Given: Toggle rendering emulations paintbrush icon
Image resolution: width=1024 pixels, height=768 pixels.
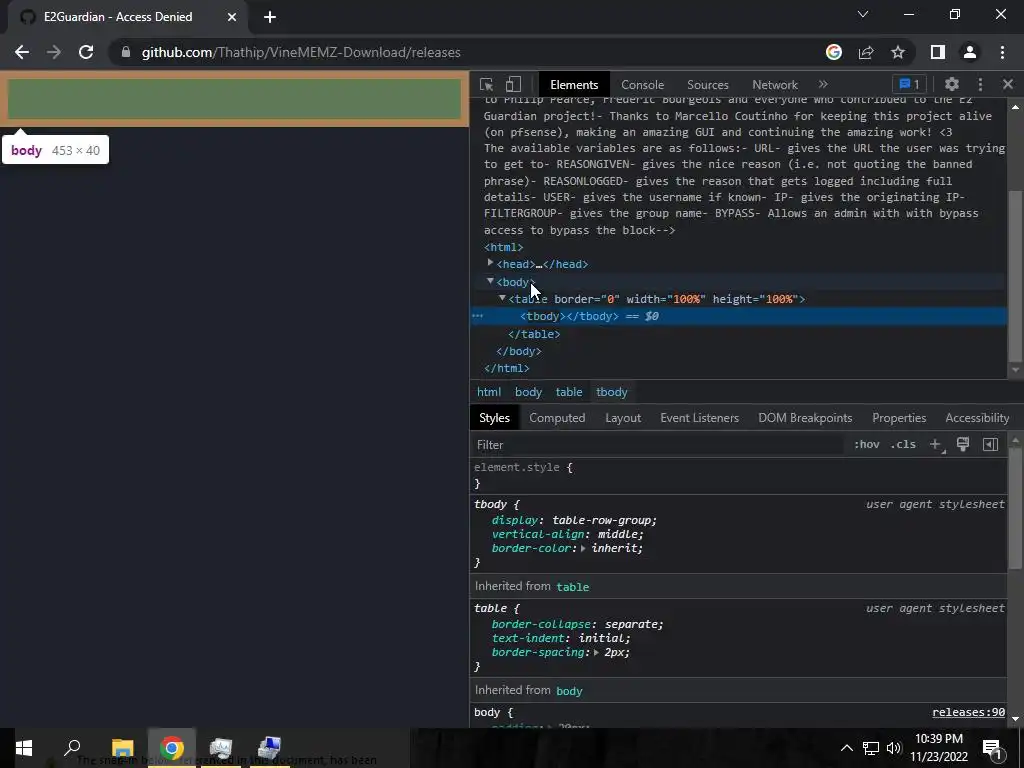Looking at the screenshot, I should pos(963,444).
